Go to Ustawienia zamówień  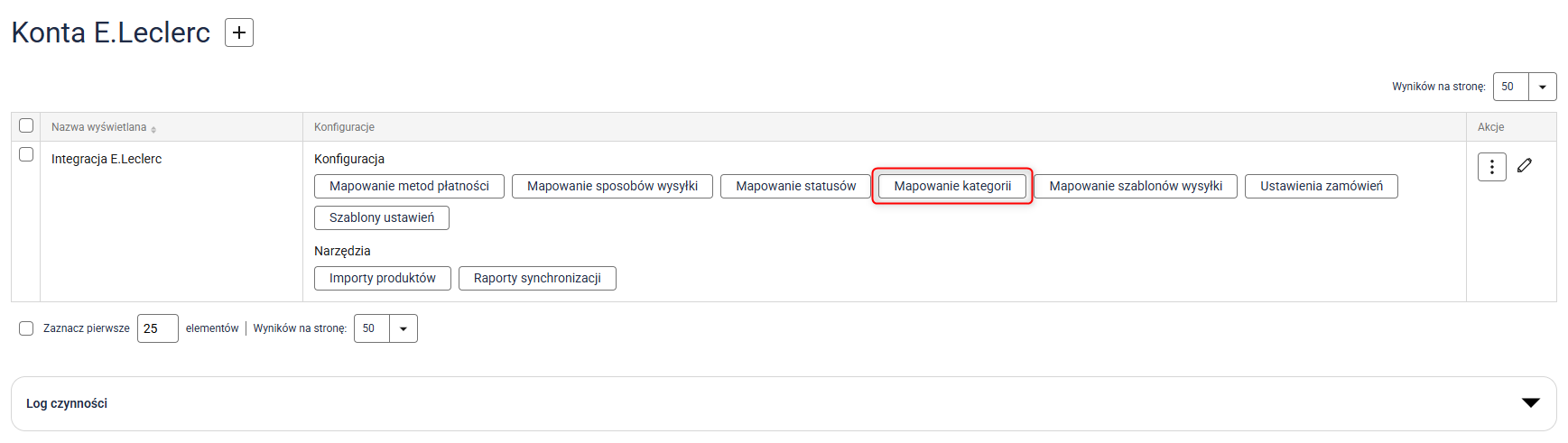tap(1321, 186)
